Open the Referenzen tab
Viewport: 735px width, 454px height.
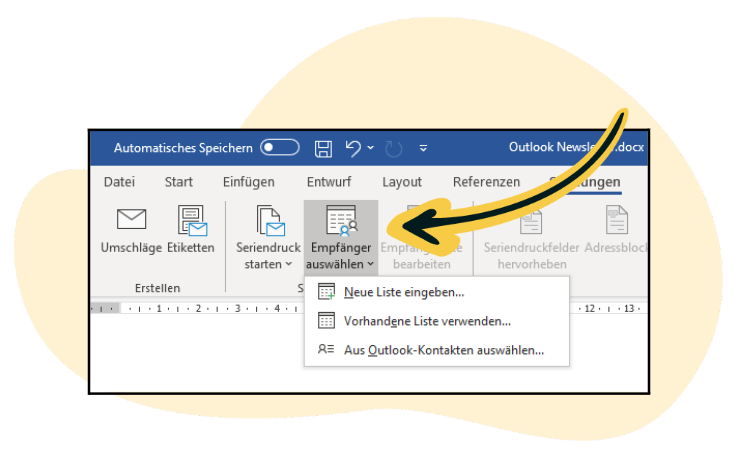point(486,182)
